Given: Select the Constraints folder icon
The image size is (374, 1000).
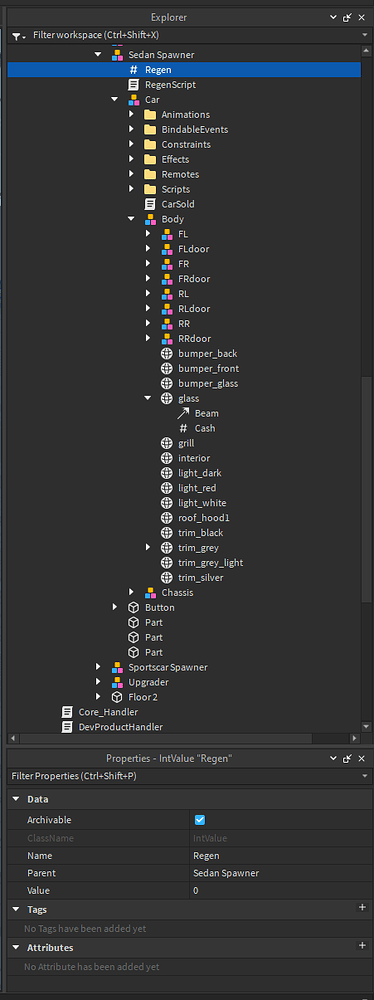Looking at the screenshot, I should coord(150,145).
